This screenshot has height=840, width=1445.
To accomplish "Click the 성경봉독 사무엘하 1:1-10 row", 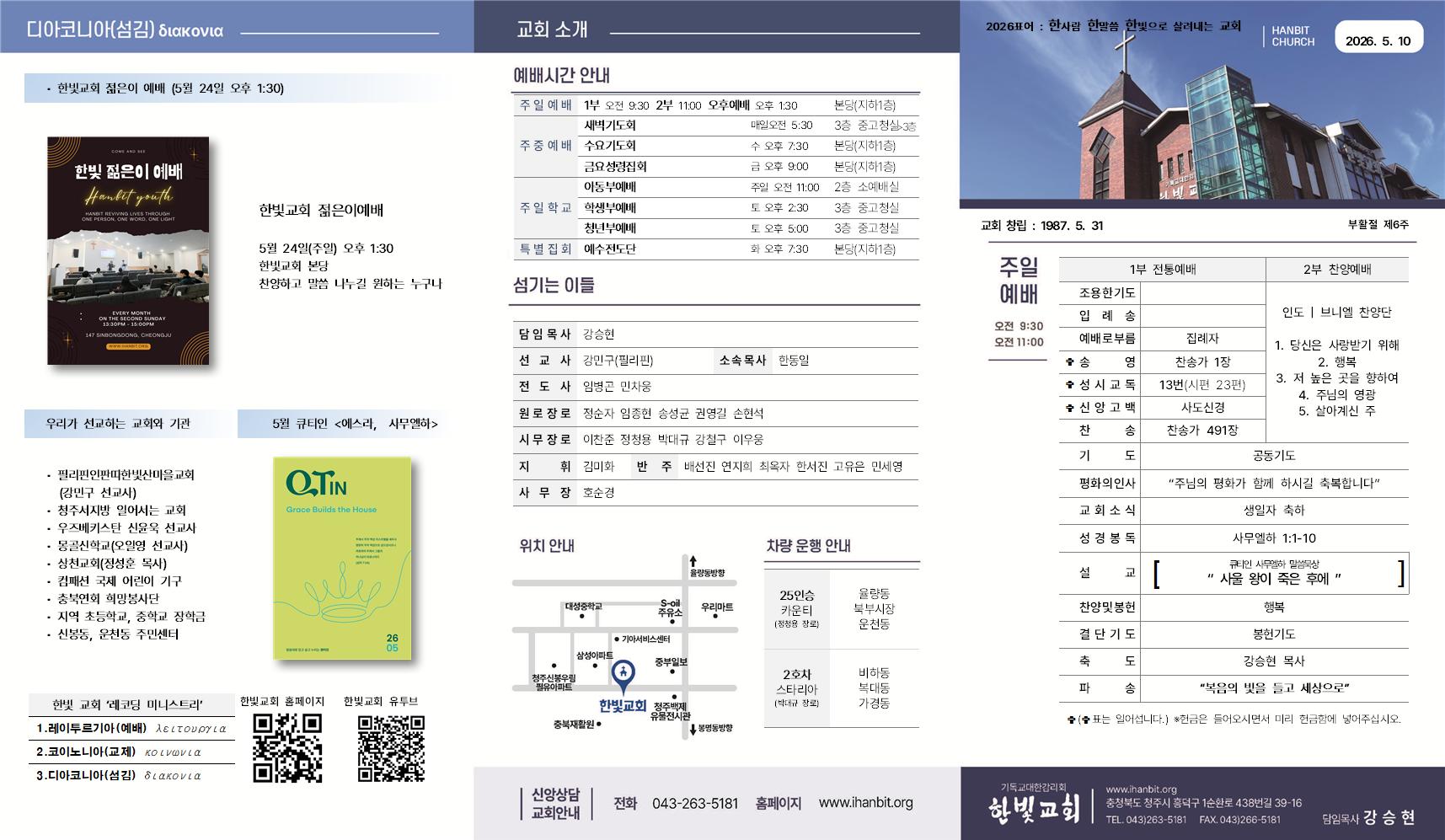I will click(x=1234, y=538).
